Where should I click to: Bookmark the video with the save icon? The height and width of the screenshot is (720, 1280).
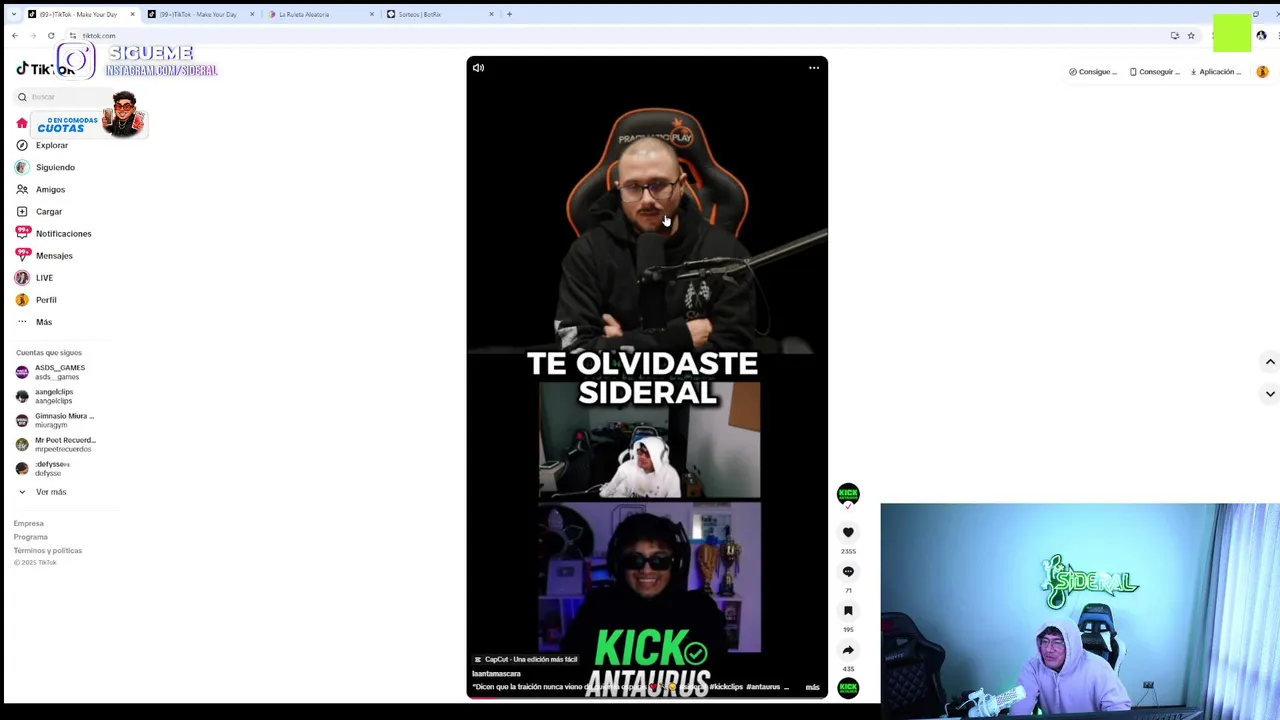(848, 611)
